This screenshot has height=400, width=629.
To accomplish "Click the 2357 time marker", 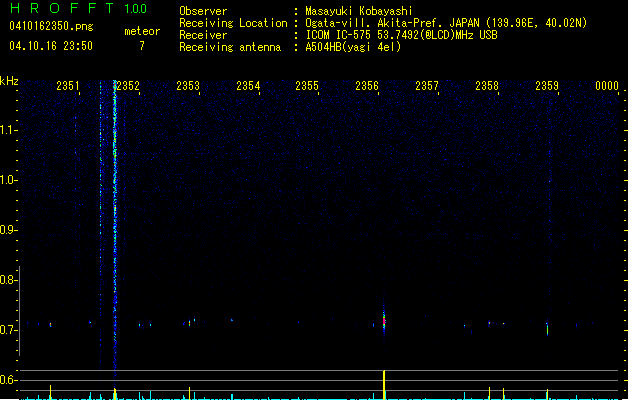I will coord(427,86).
